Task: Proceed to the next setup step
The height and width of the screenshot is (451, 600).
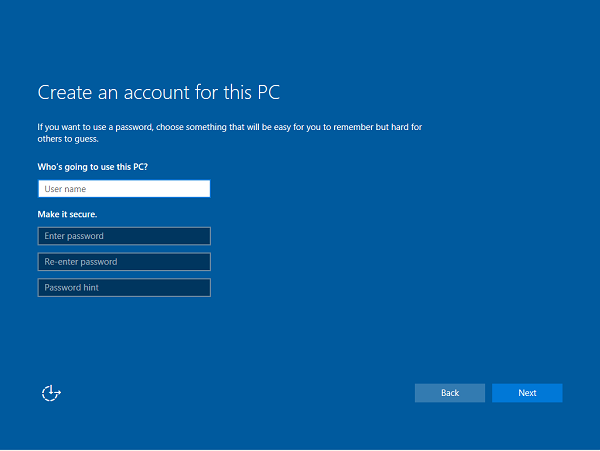Action: tap(527, 393)
